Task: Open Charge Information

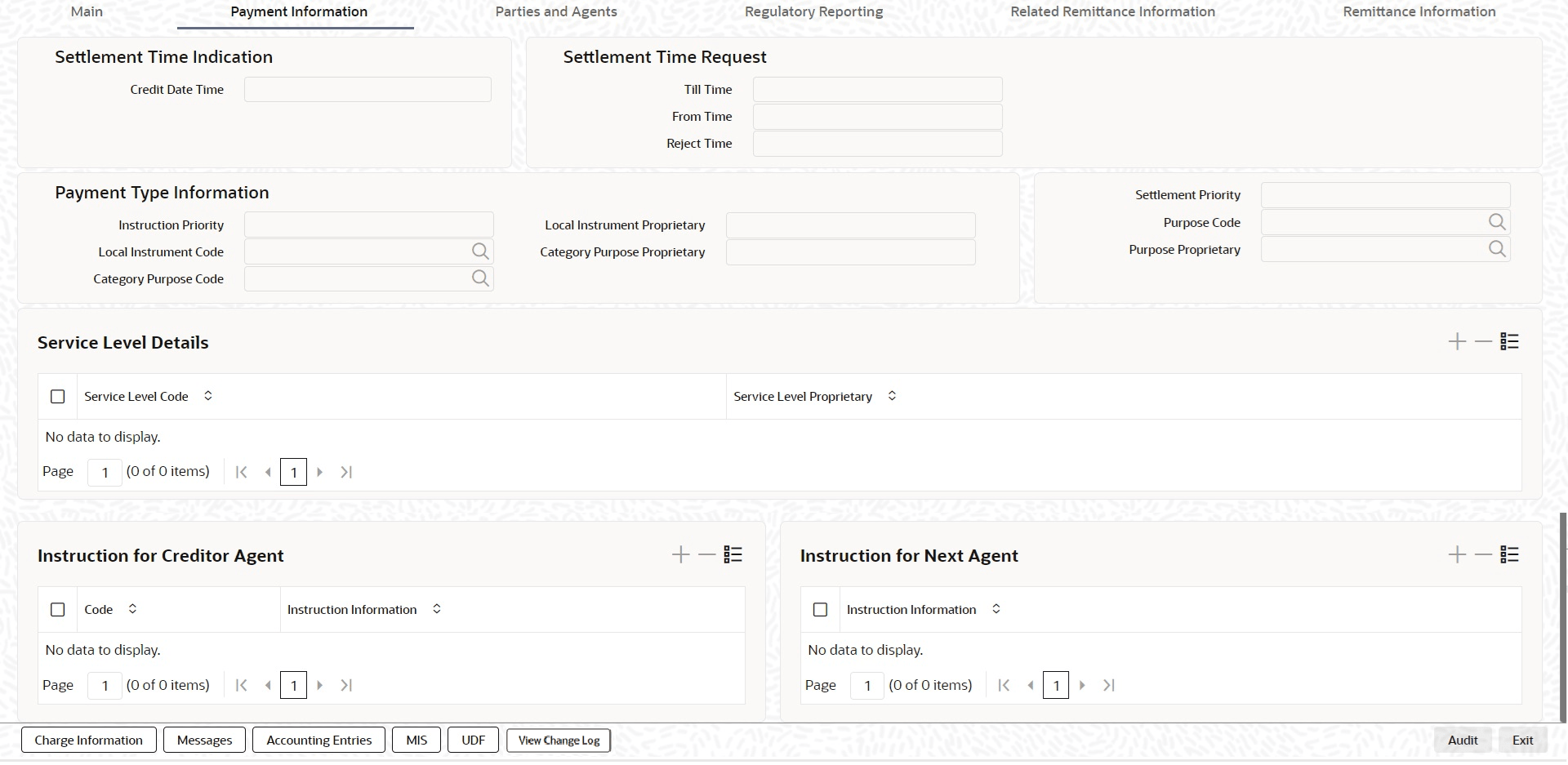Action: click(88, 741)
